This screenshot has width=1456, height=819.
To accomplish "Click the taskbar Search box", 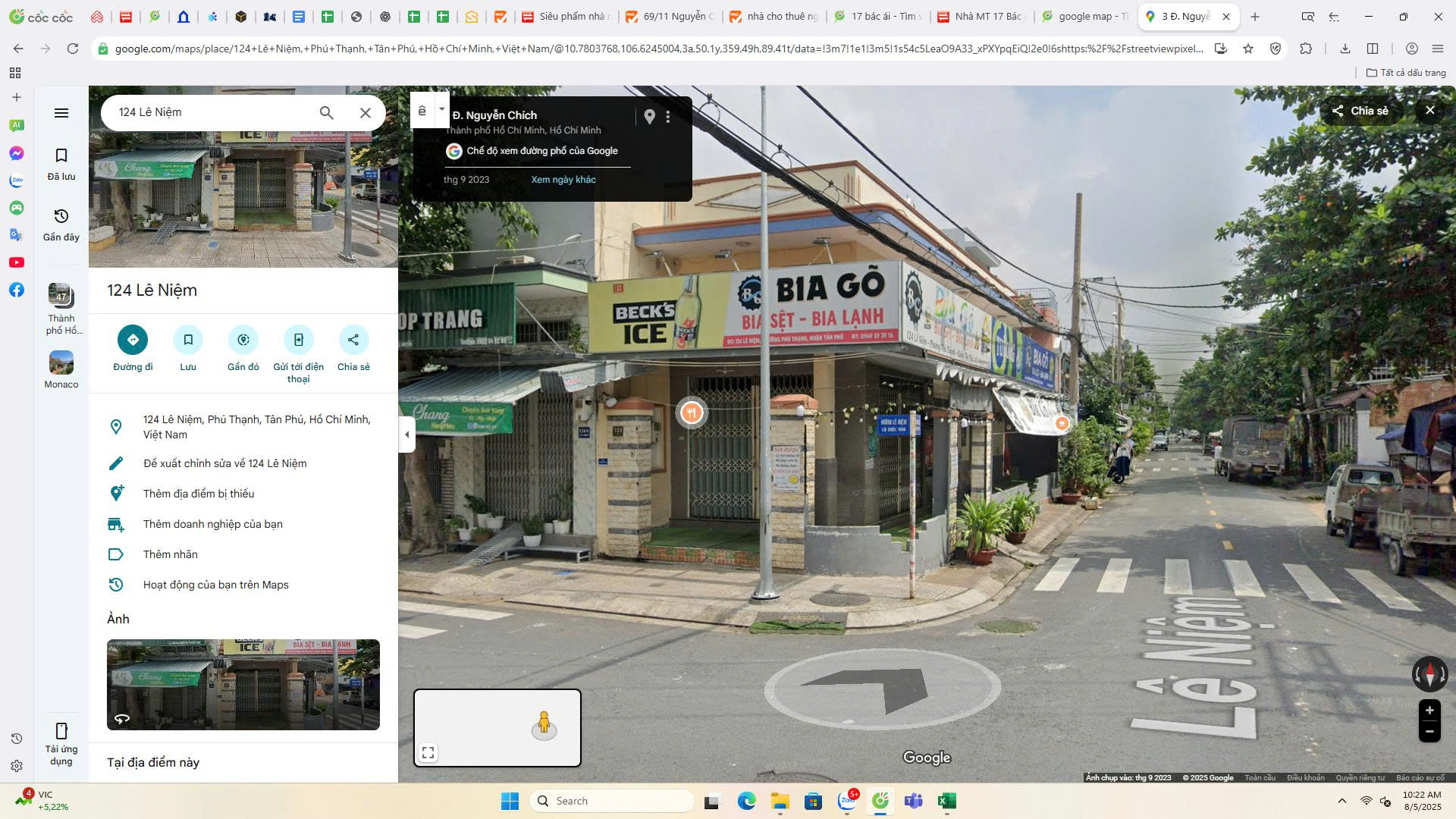I will pos(613,801).
